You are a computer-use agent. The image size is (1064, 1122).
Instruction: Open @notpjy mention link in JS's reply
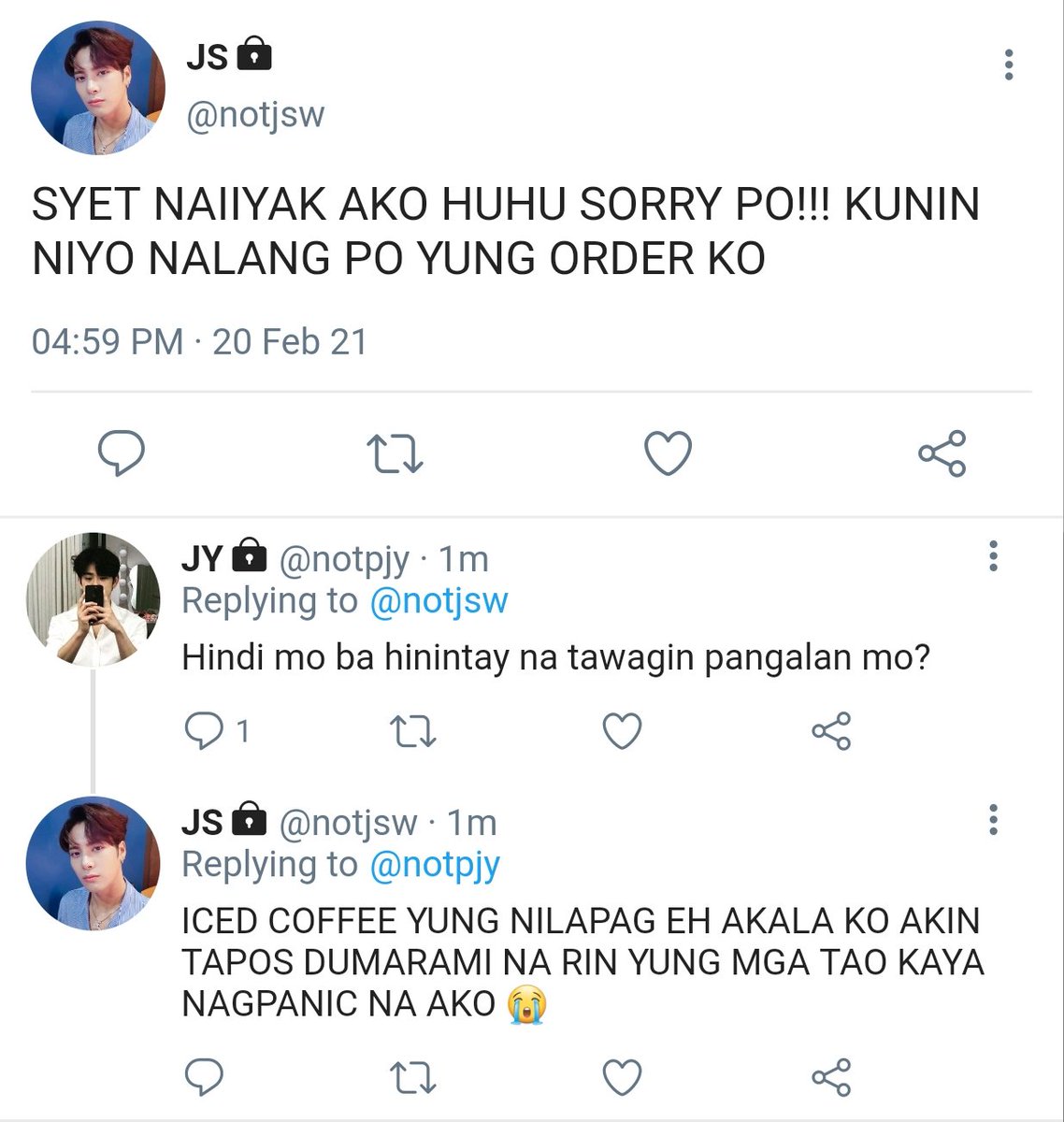pyautogui.click(x=435, y=866)
